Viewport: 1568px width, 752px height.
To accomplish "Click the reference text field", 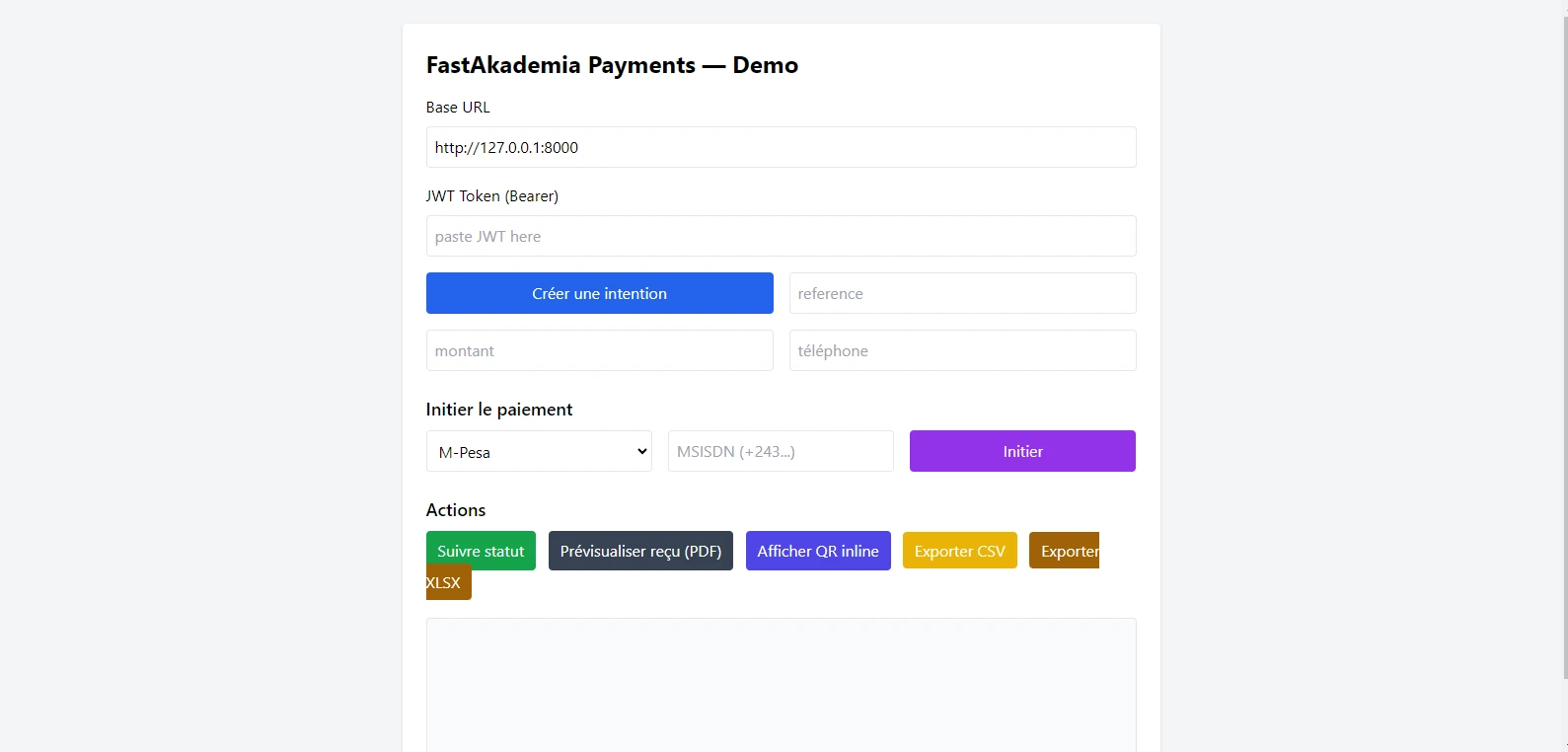I will [x=962, y=293].
